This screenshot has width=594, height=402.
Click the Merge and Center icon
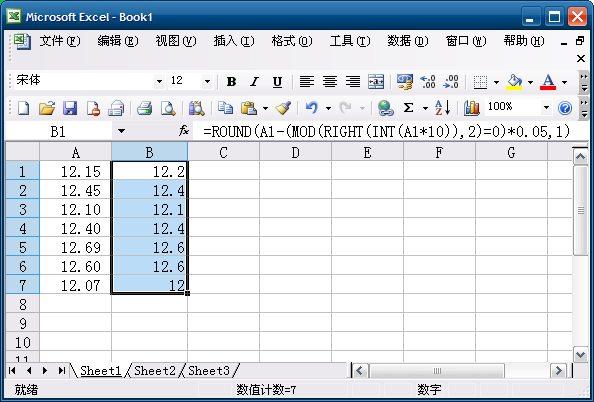[376, 81]
